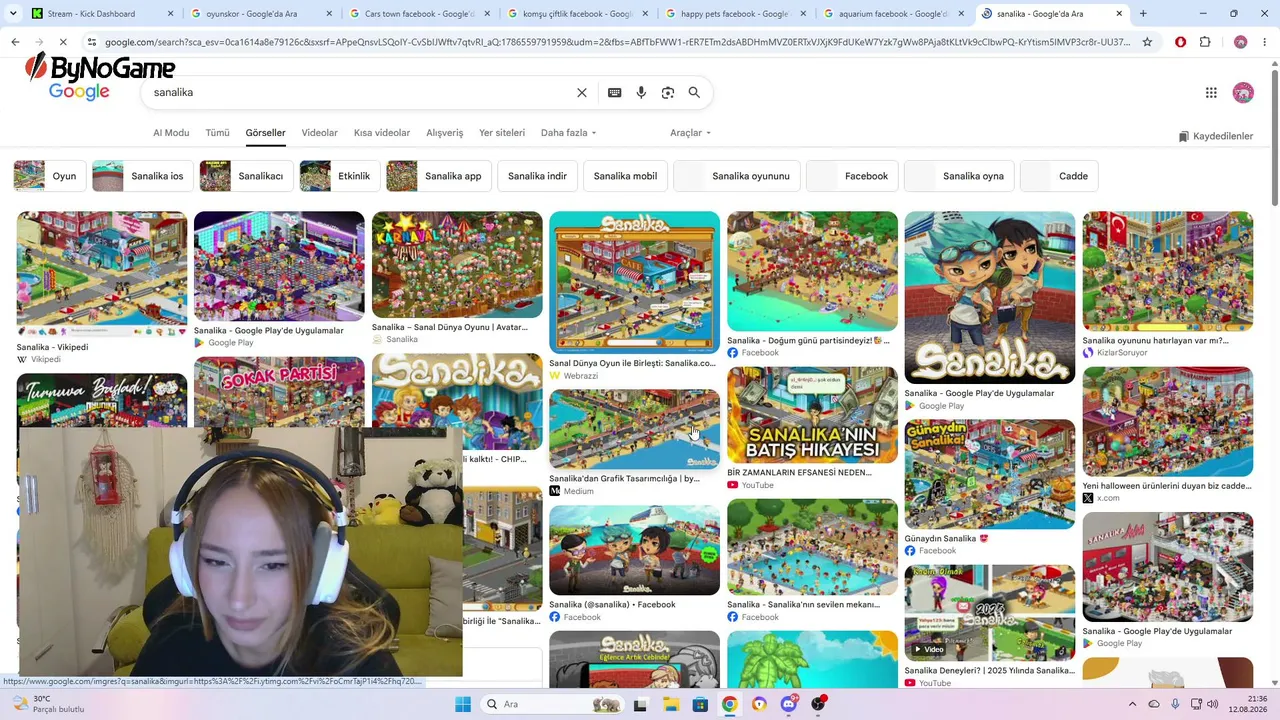Open Microsoft Store from the taskbar
This screenshot has width=1280, height=720.
[700, 704]
